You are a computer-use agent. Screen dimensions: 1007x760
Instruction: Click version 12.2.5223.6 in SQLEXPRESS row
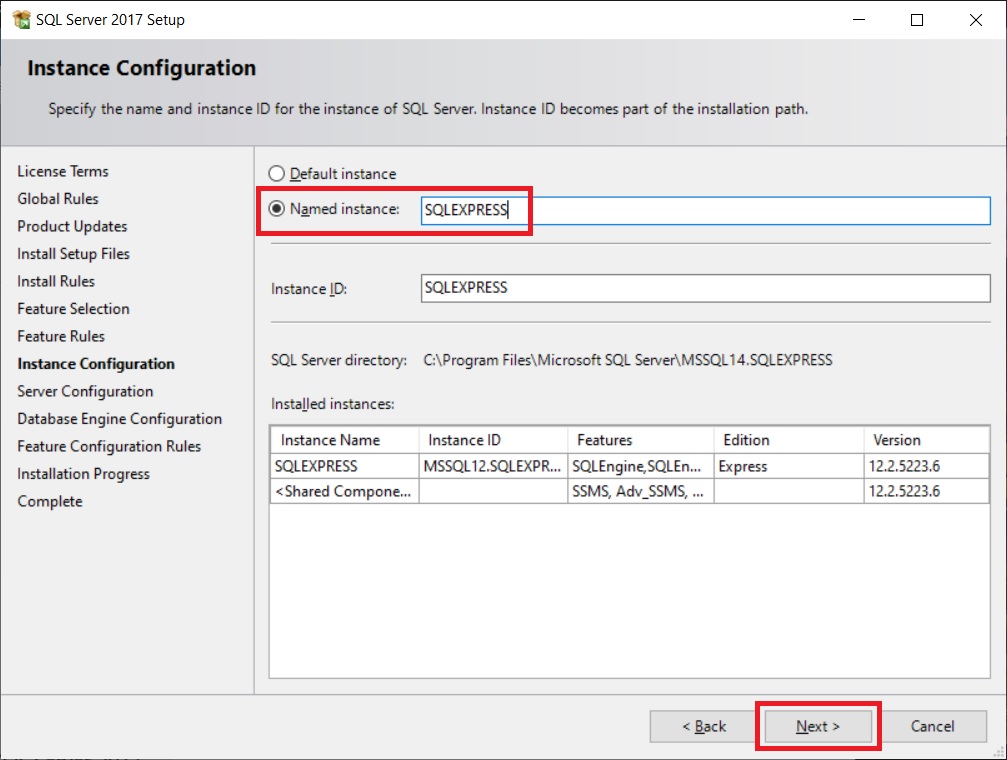(x=926, y=466)
